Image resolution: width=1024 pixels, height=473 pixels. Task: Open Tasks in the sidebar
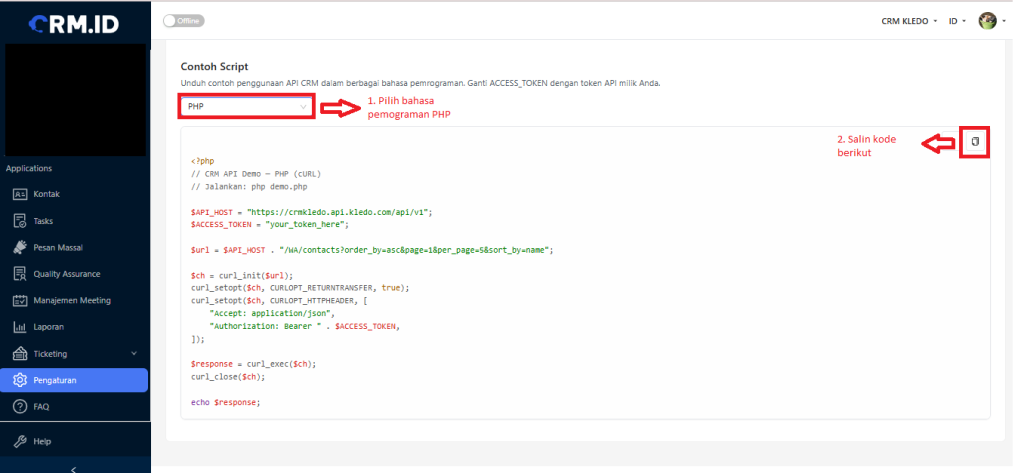click(74, 221)
